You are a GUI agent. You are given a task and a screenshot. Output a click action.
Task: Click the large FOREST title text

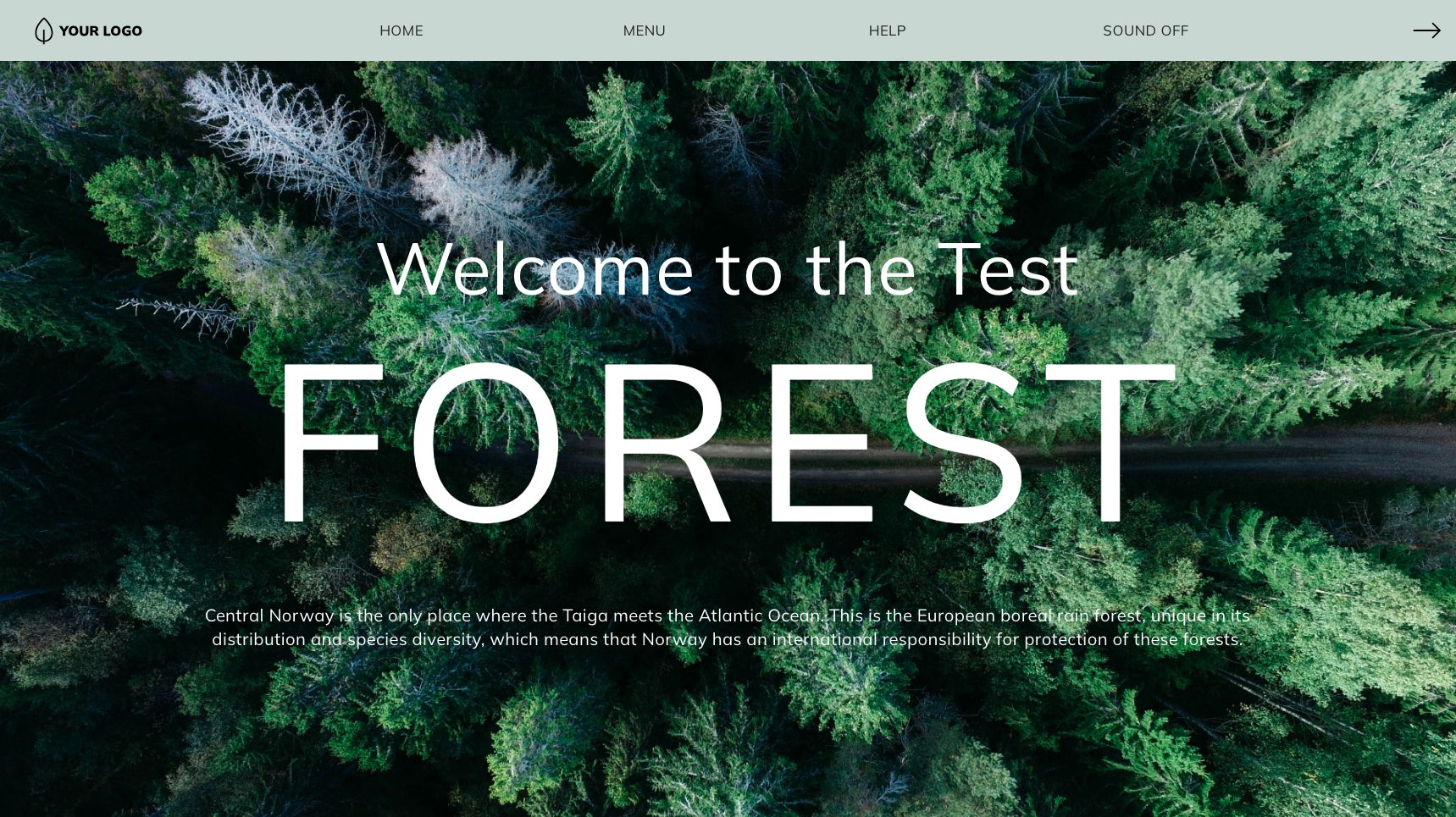[x=728, y=443]
